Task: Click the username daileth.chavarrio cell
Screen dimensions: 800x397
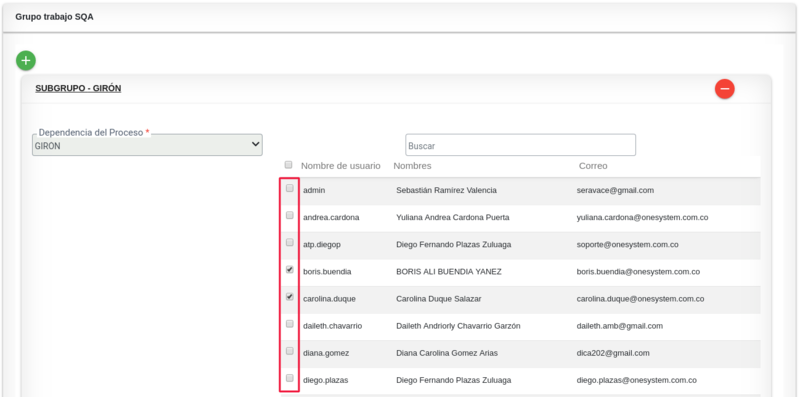Action: click(x=333, y=326)
